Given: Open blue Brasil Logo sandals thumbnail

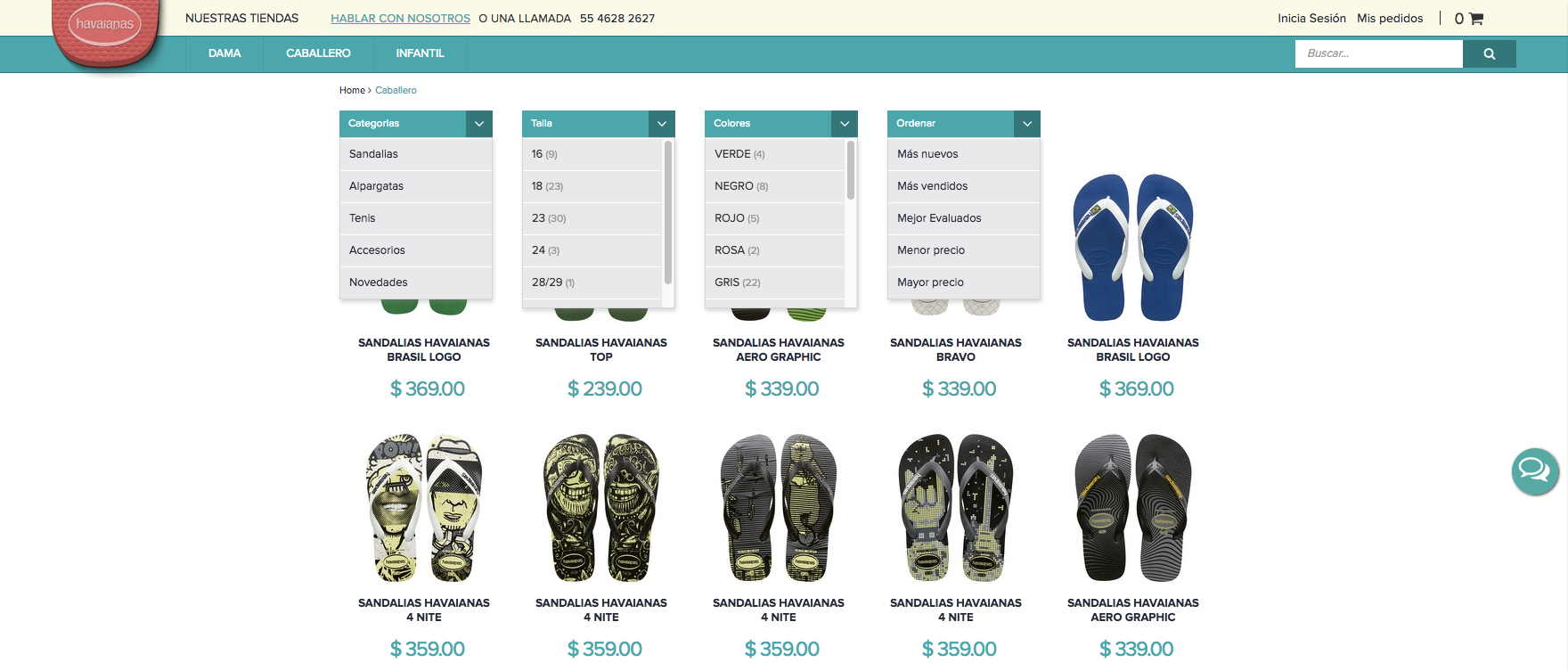Looking at the screenshot, I should tap(1133, 247).
